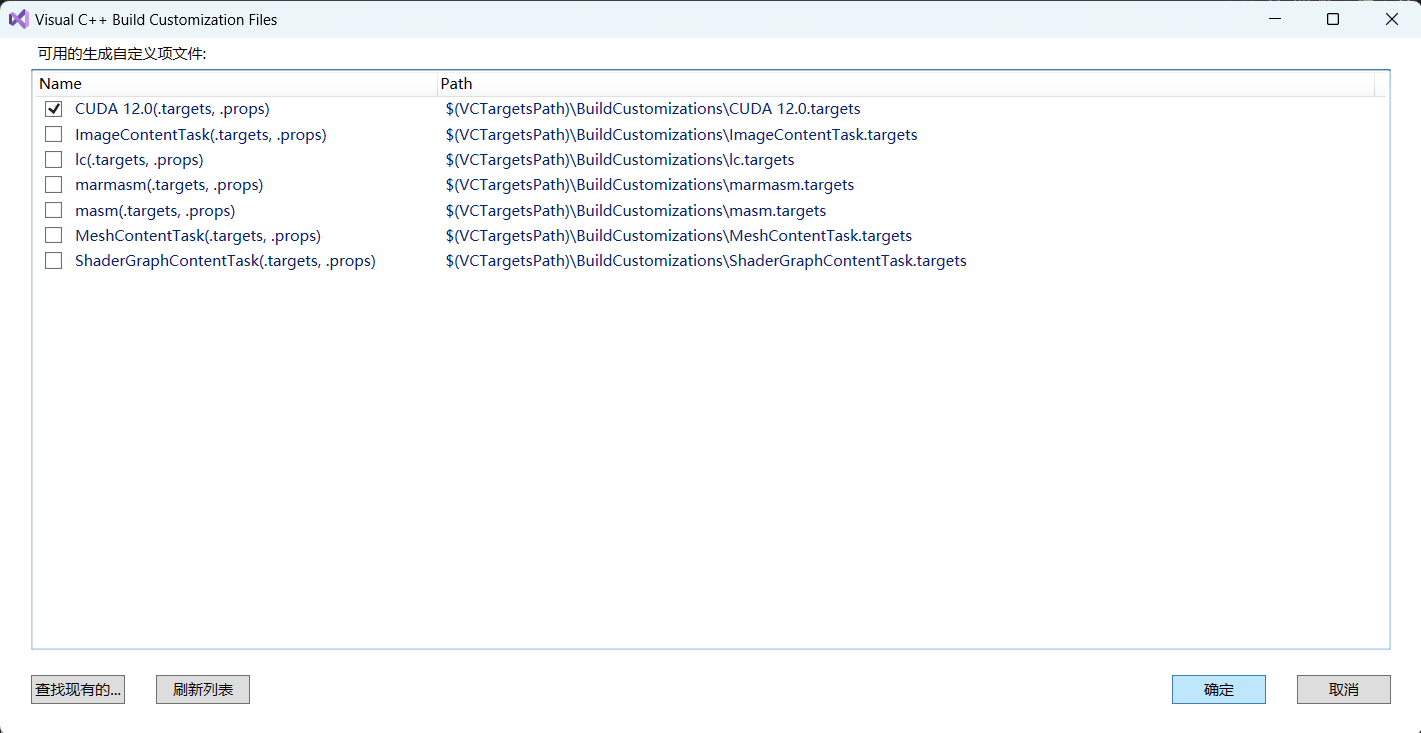The height and width of the screenshot is (733, 1421).
Task: Click the ImageContentTask.targets path entry
Action: point(681,134)
